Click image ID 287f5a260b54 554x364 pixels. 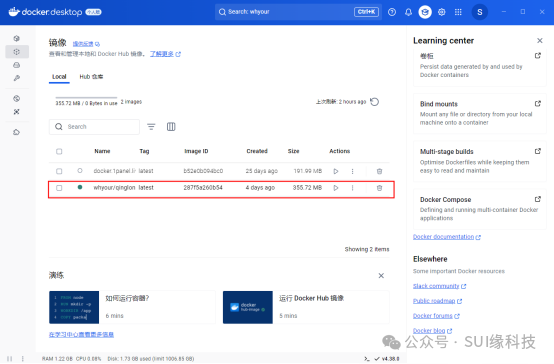203,188
